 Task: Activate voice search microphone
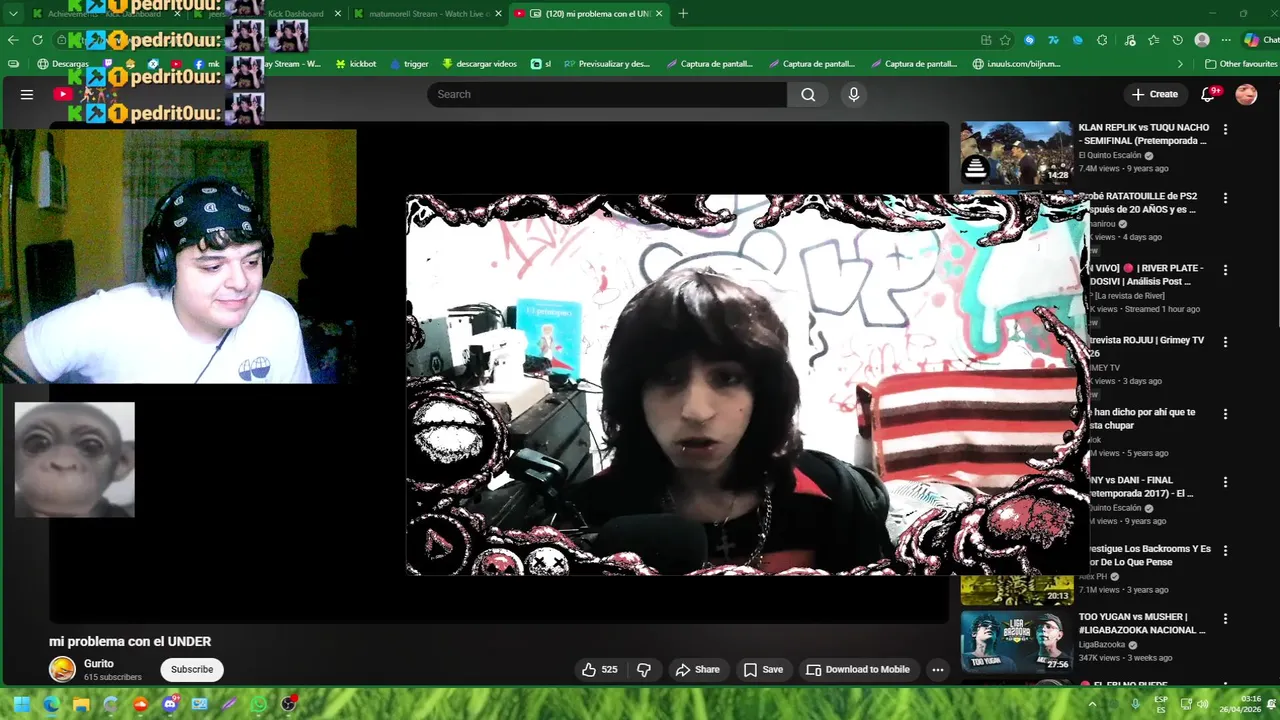click(x=853, y=94)
